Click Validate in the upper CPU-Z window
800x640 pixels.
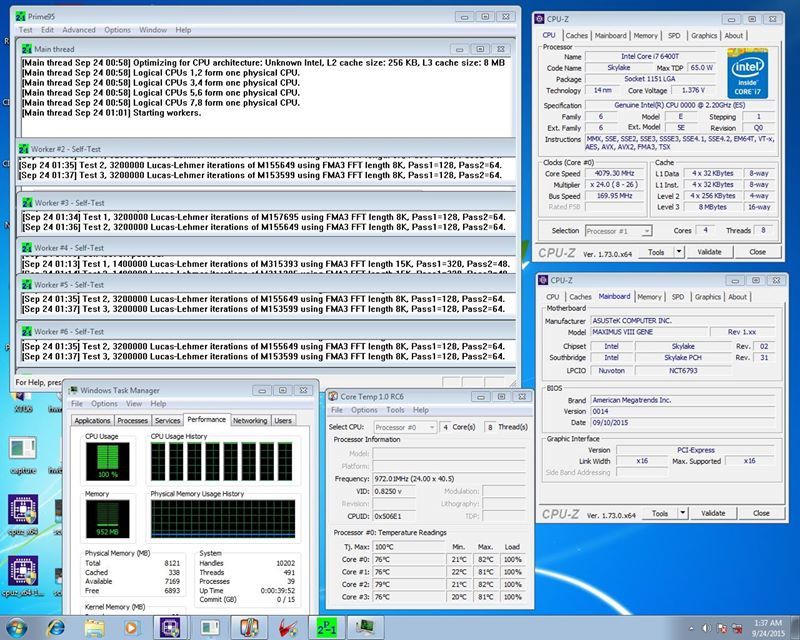coord(709,252)
